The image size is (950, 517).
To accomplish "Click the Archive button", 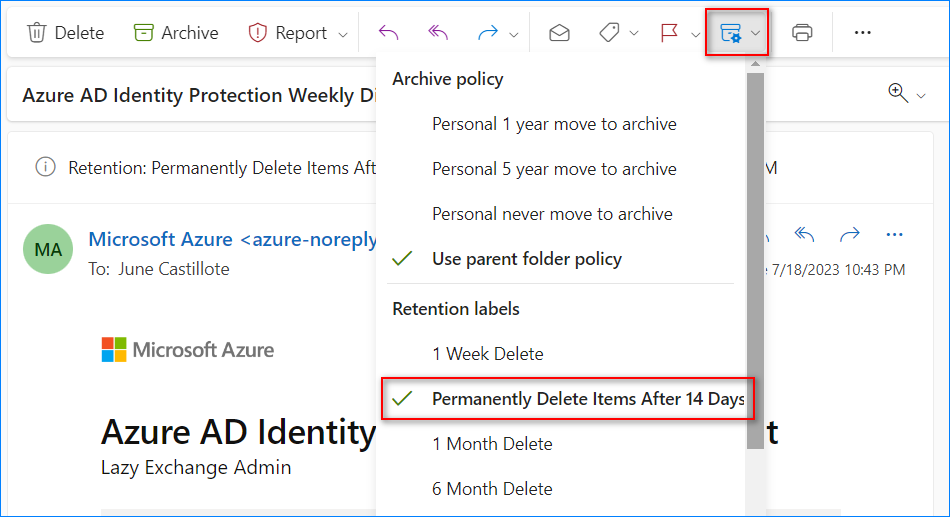I will [176, 33].
